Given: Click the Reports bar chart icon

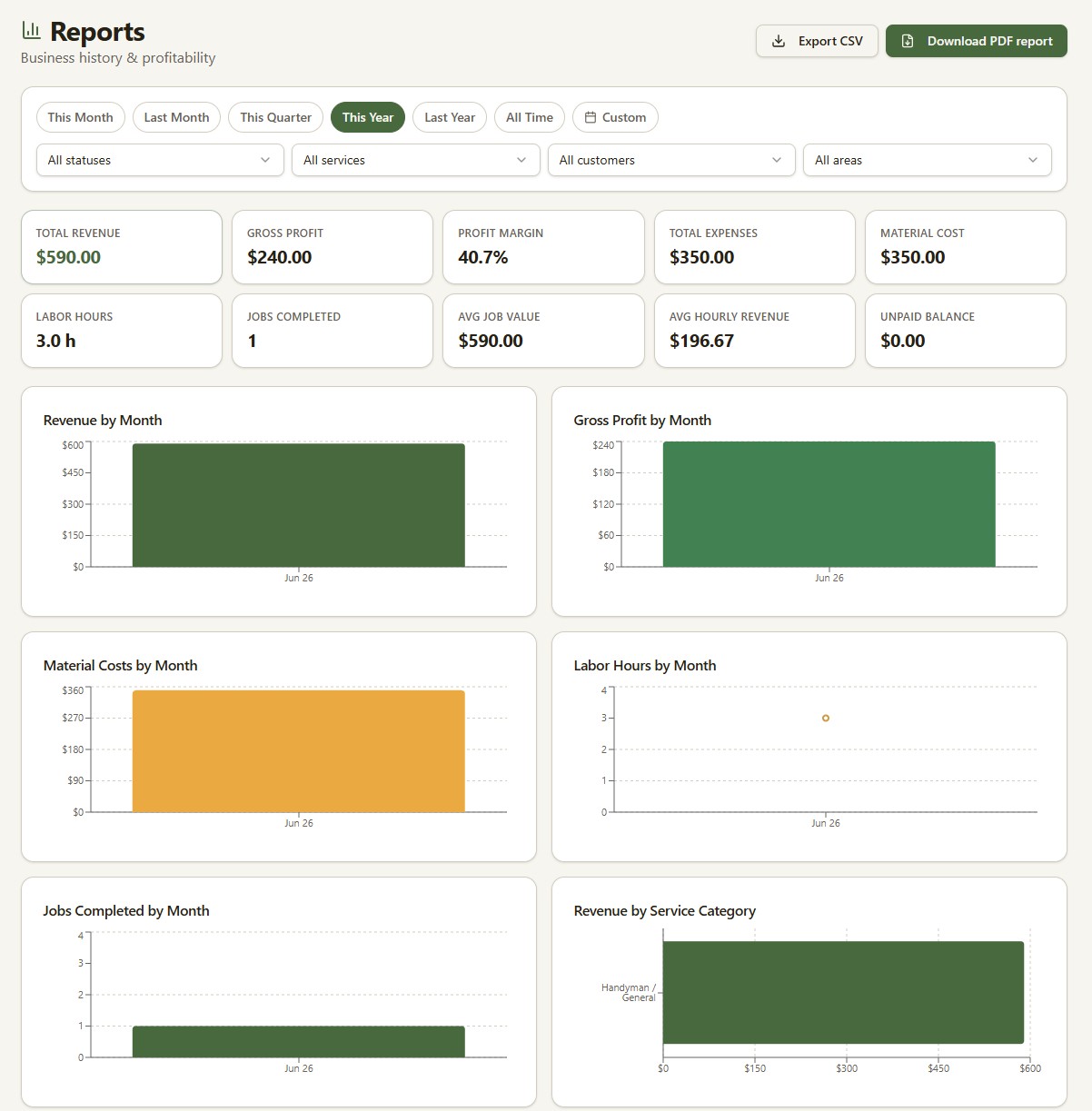Looking at the screenshot, I should (31, 31).
